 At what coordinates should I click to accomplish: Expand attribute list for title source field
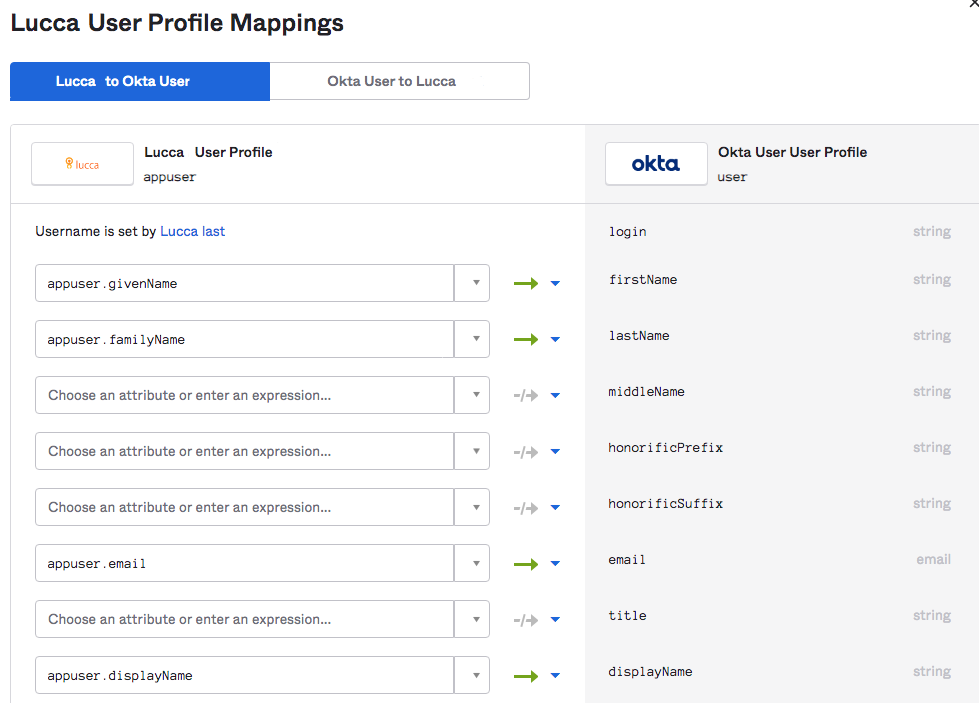472,619
